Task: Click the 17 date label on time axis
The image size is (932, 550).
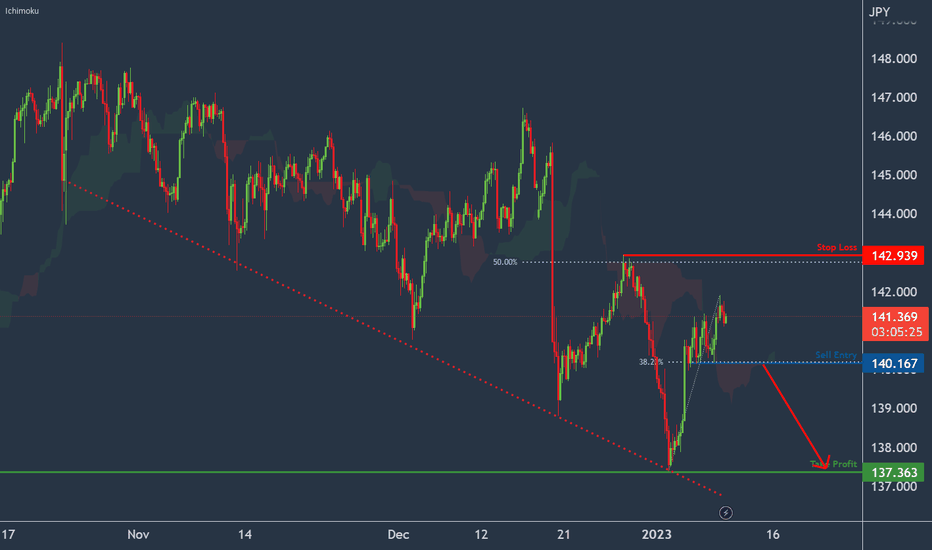Action: 8,535
